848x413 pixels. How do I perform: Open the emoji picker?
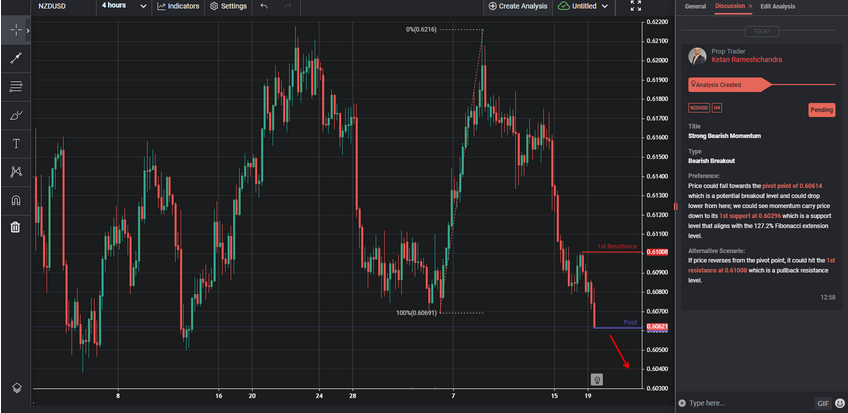839,403
